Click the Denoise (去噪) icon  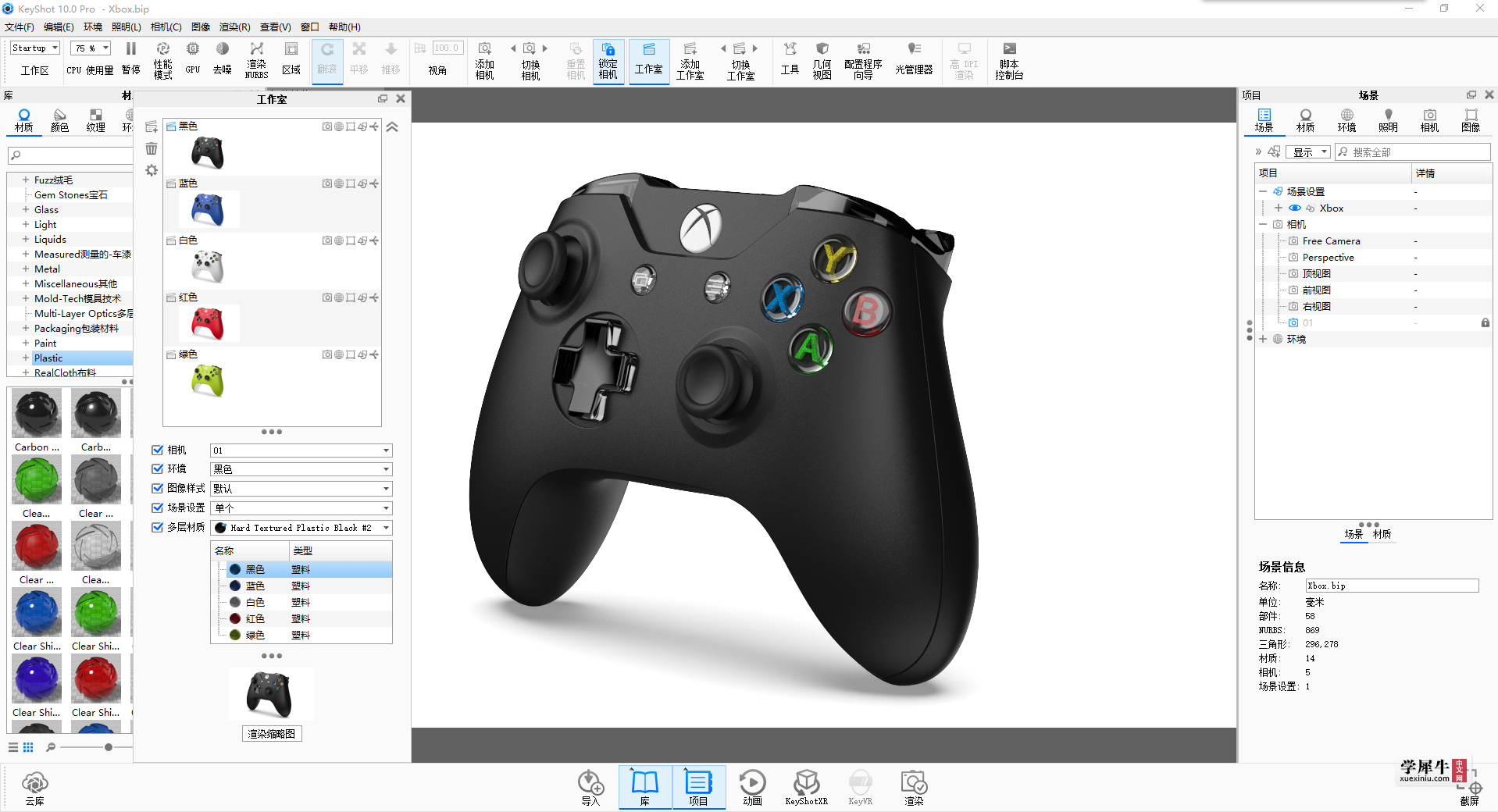[x=223, y=59]
